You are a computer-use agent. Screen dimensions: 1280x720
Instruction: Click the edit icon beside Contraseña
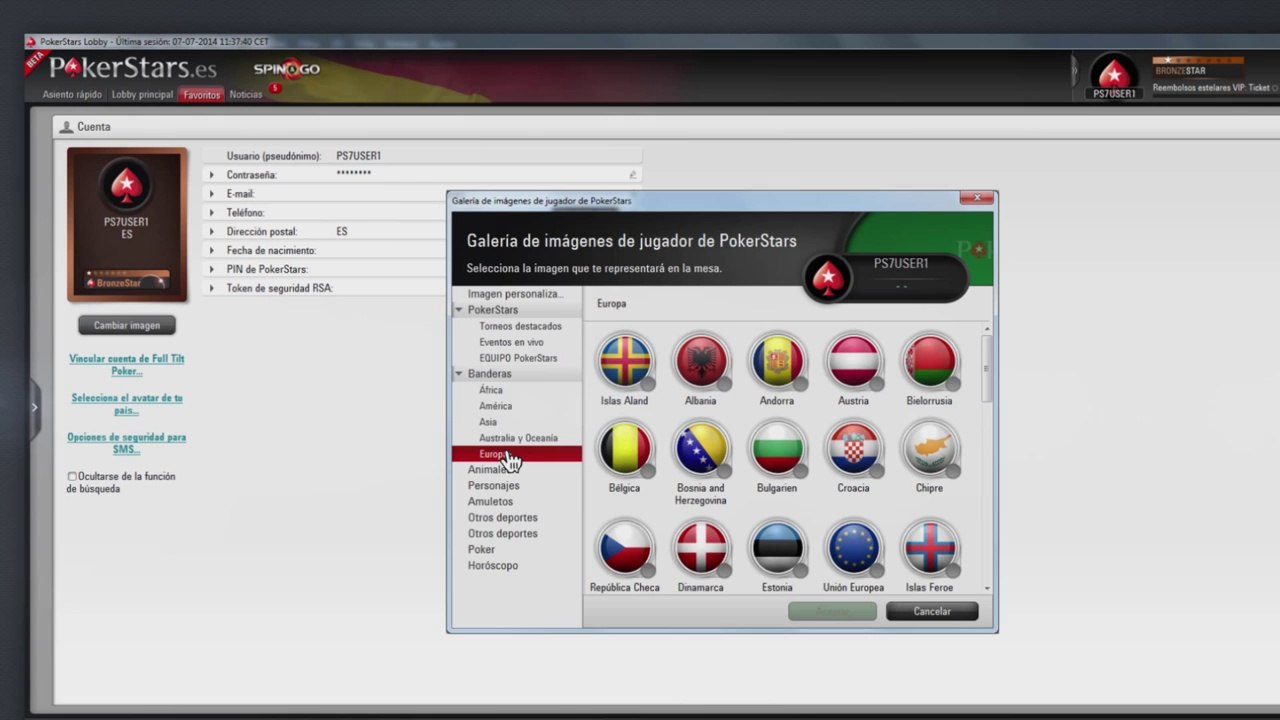(632, 175)
